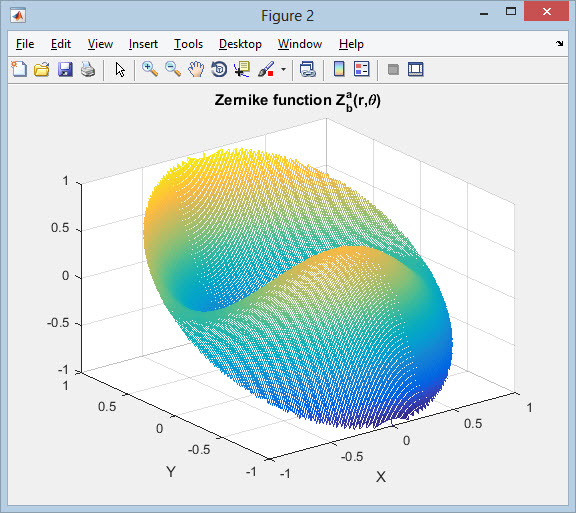Screen dimensions: 576x513
Task: Open the Insert menu
Action: [x=143, y=44]
